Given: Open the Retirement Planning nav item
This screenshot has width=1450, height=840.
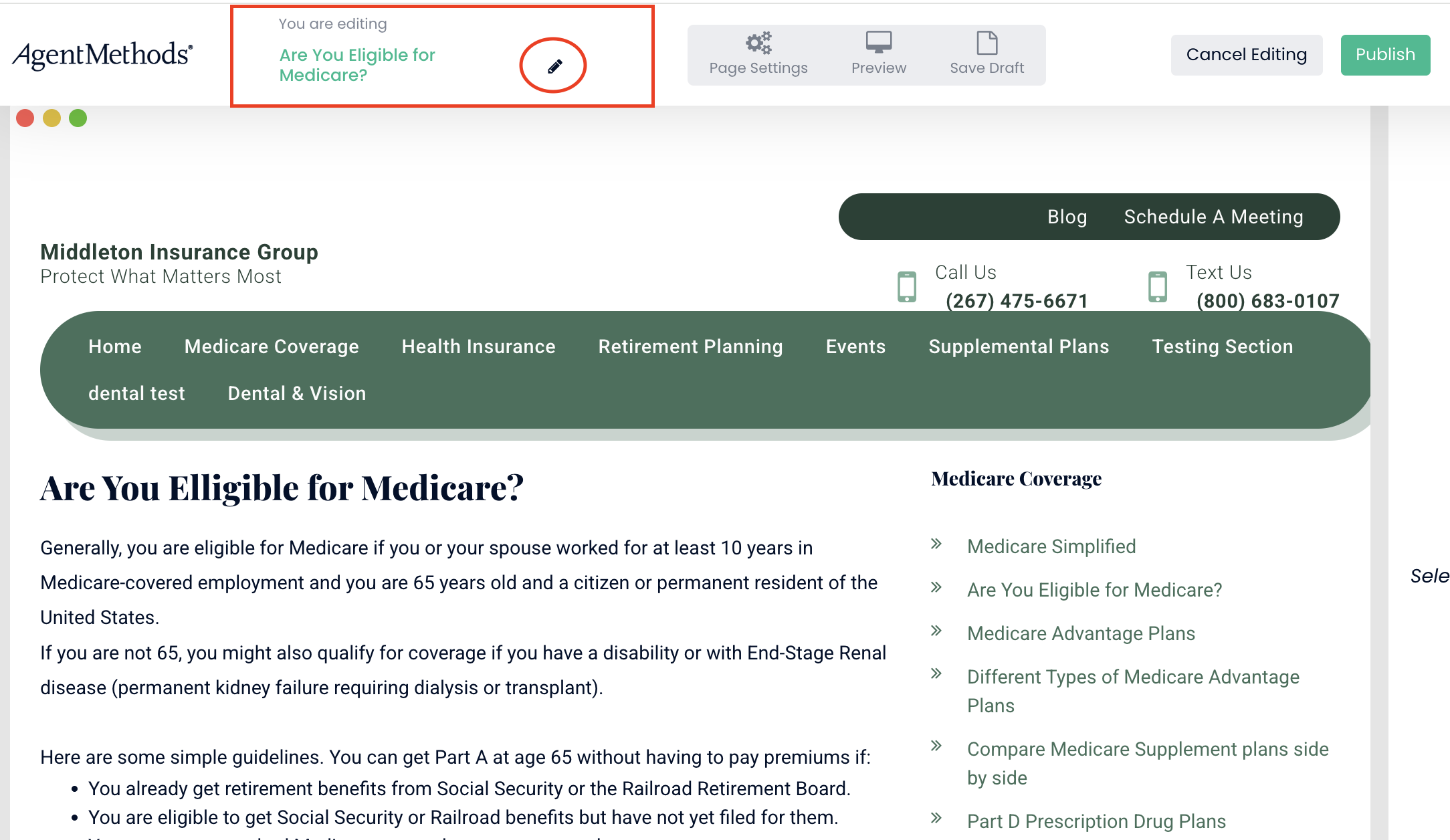Looking at the screenshot, I should (690, 346).
